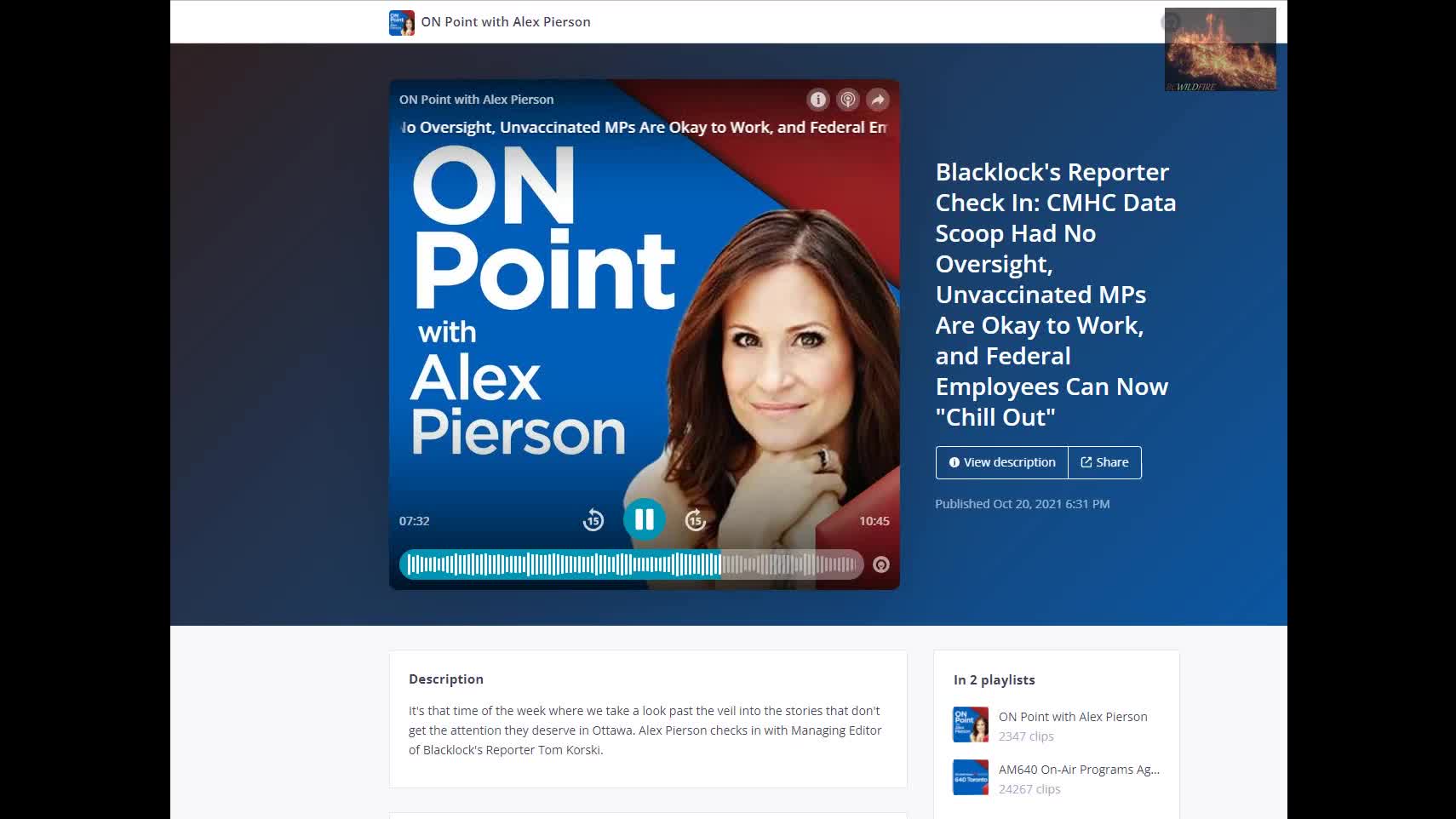Viewport: 1456px width, 819px height.
Task: Click the Blacklock's Reporter episode headline
Action: 1056,295
